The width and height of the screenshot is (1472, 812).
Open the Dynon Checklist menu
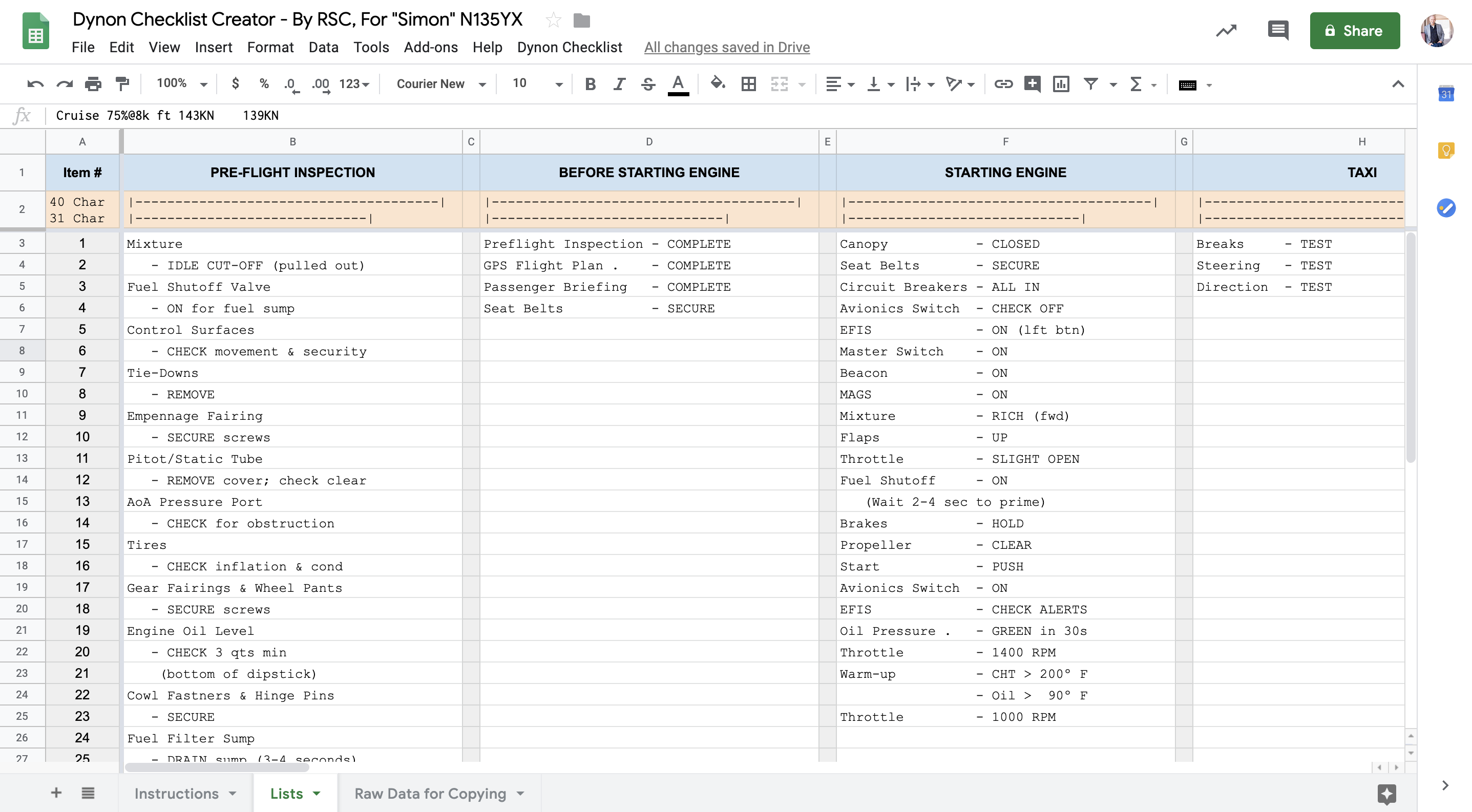pyautogui.click(x=569, y=48)
